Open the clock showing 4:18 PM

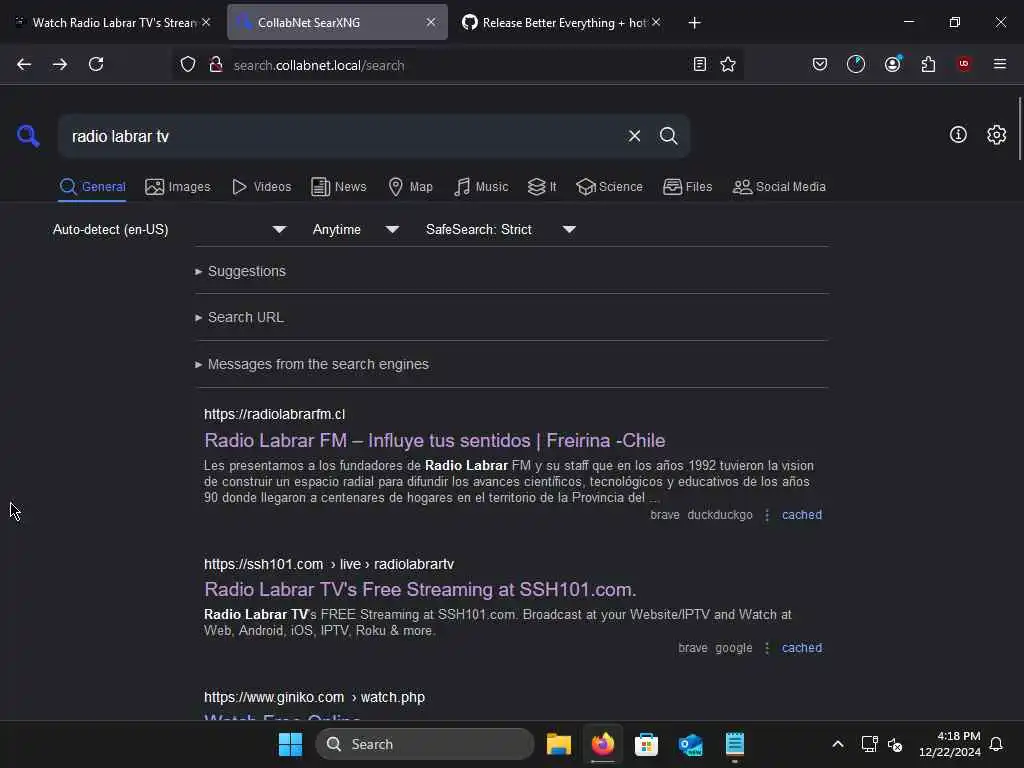950,744
